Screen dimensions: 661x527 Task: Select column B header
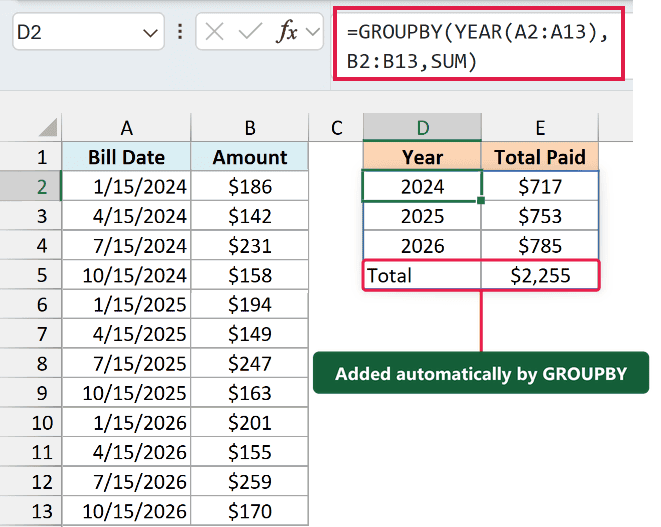tap(250, 128)
